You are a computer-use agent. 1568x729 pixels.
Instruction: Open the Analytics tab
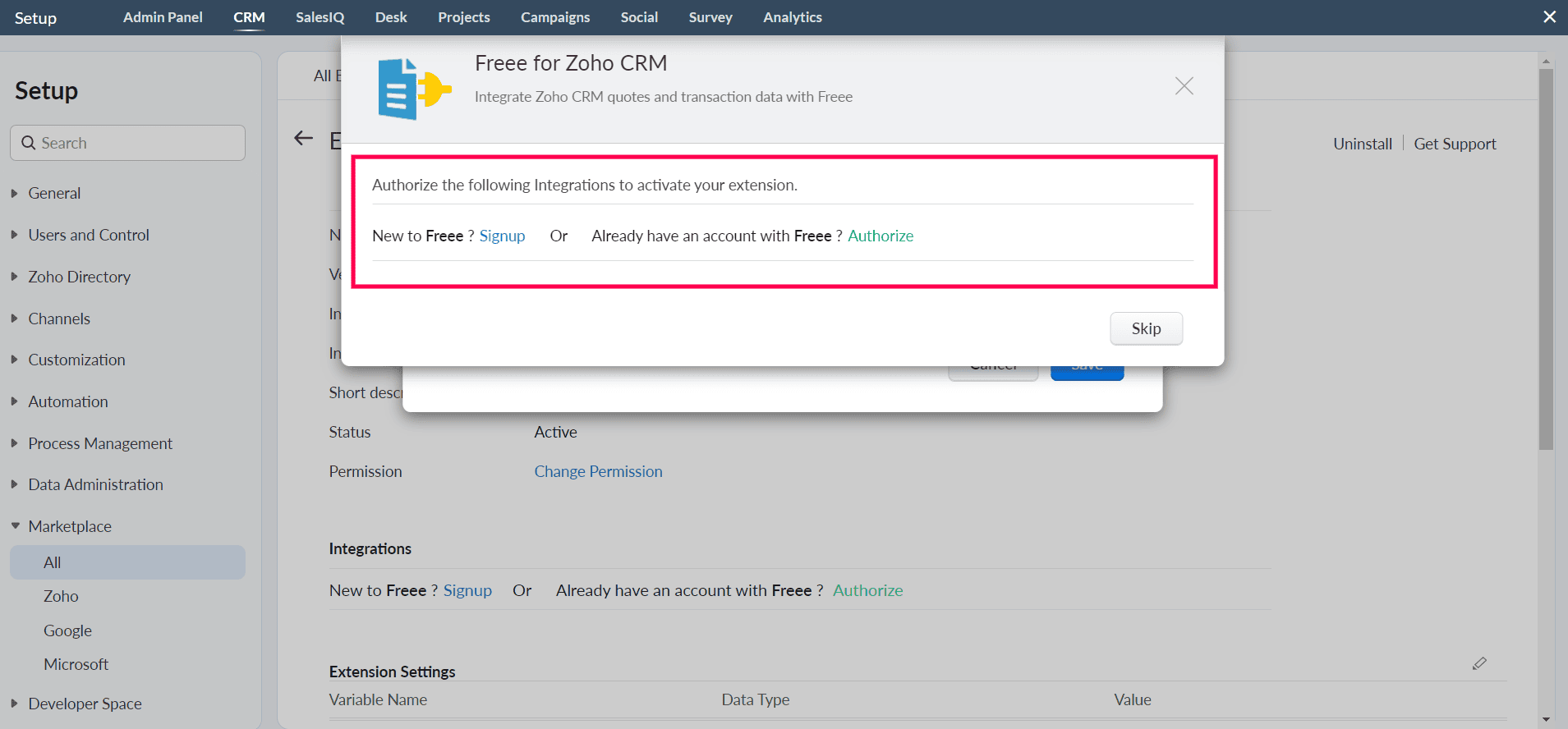point(793,17)
